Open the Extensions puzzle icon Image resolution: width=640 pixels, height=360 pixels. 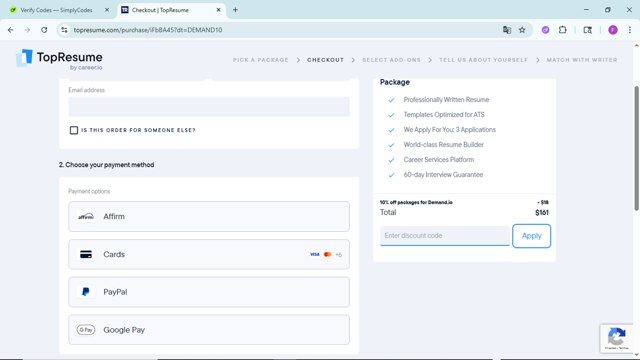562,30
